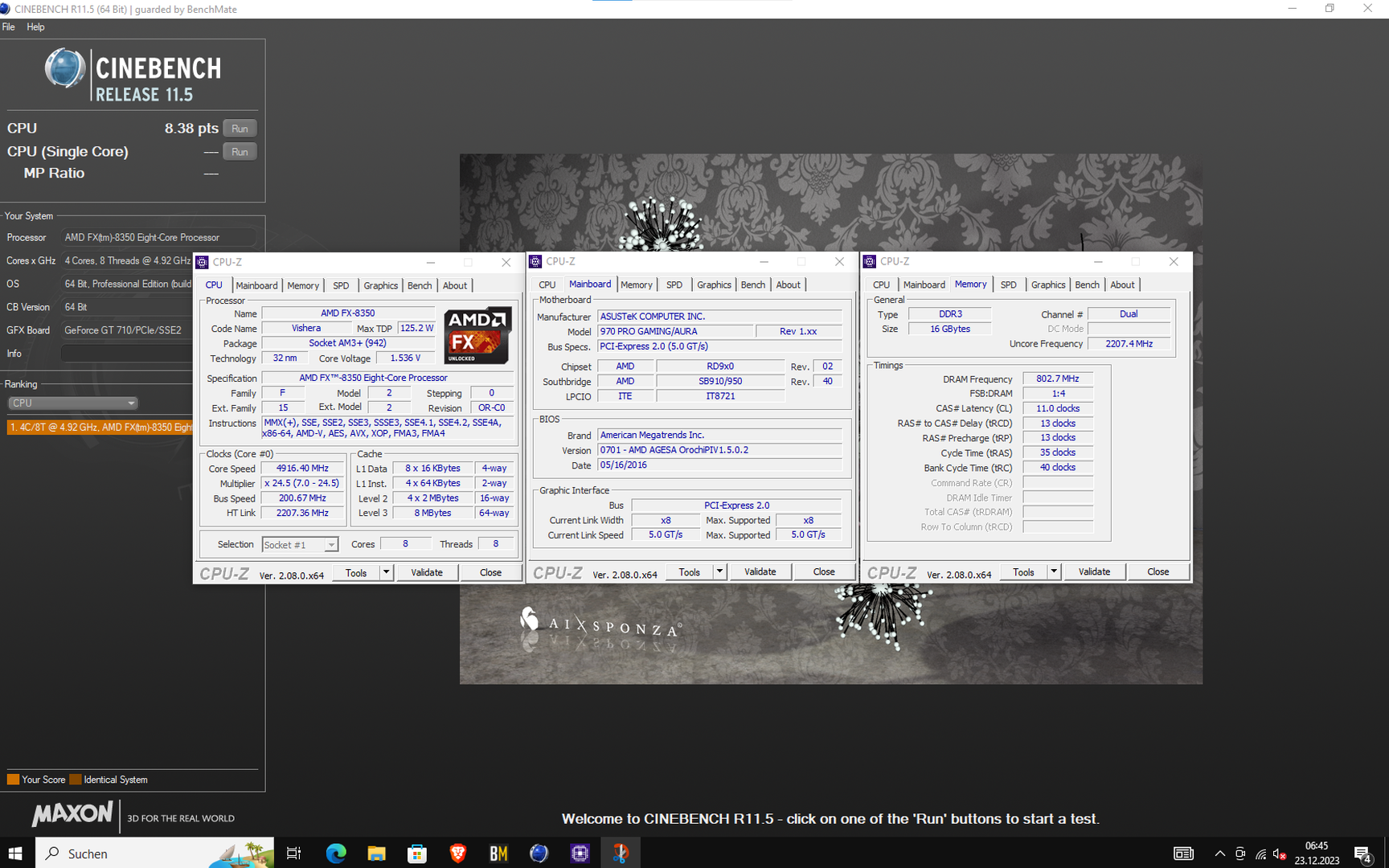
Task: Open Mainboard tab in Memory CPU-Z window
Action: point(924,285)
